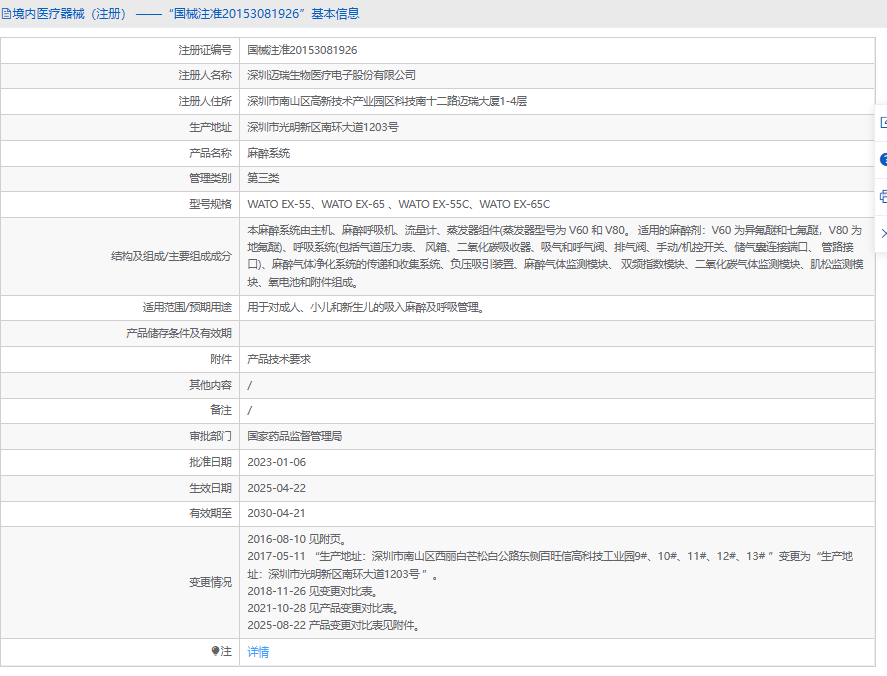Click the 生产地址 row label

pyautogui.click(x=210, y=127)
